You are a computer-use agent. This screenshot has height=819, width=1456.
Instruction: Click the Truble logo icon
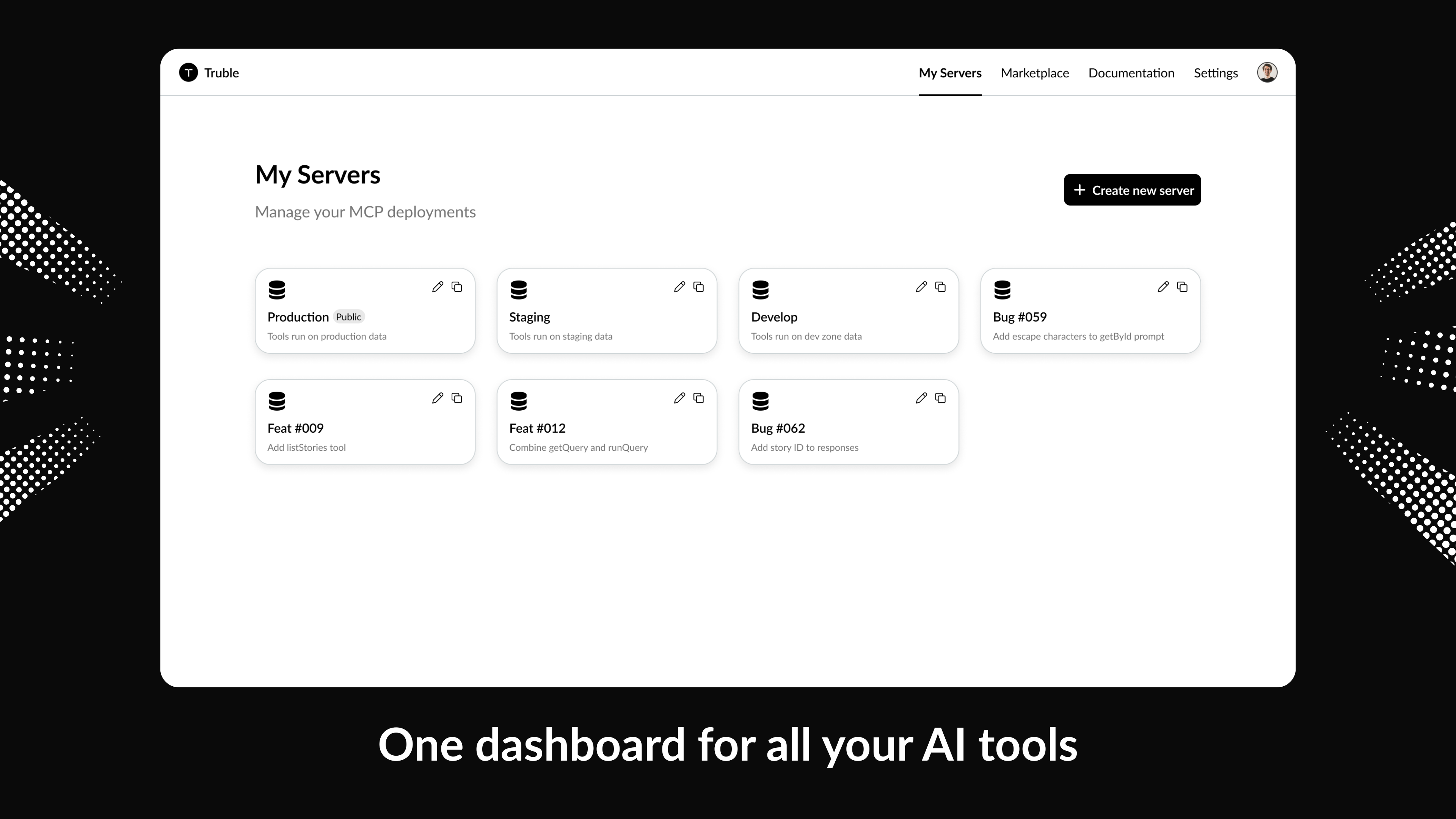tap(189, 72)
